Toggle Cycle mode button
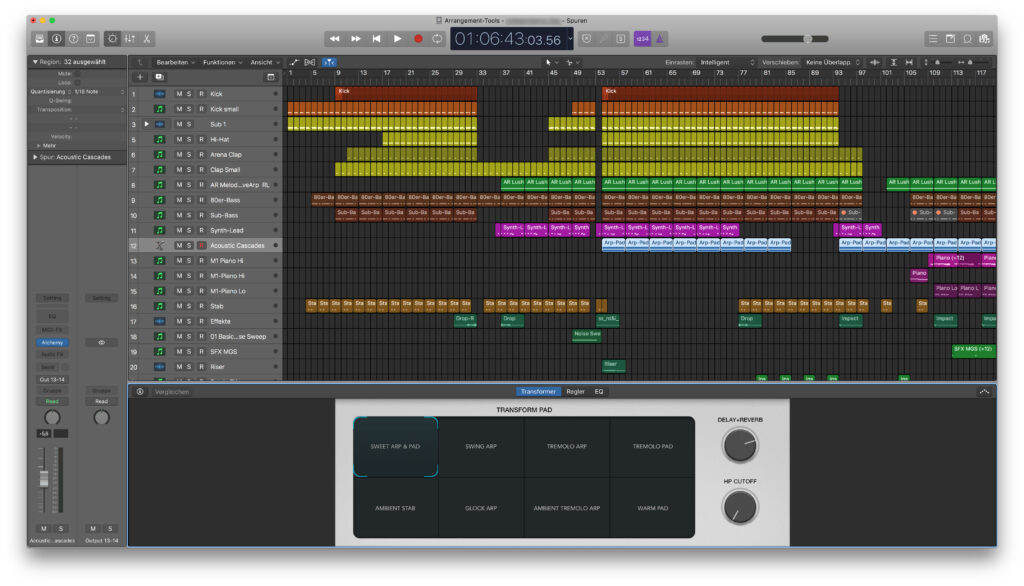 tap(437, 39)
